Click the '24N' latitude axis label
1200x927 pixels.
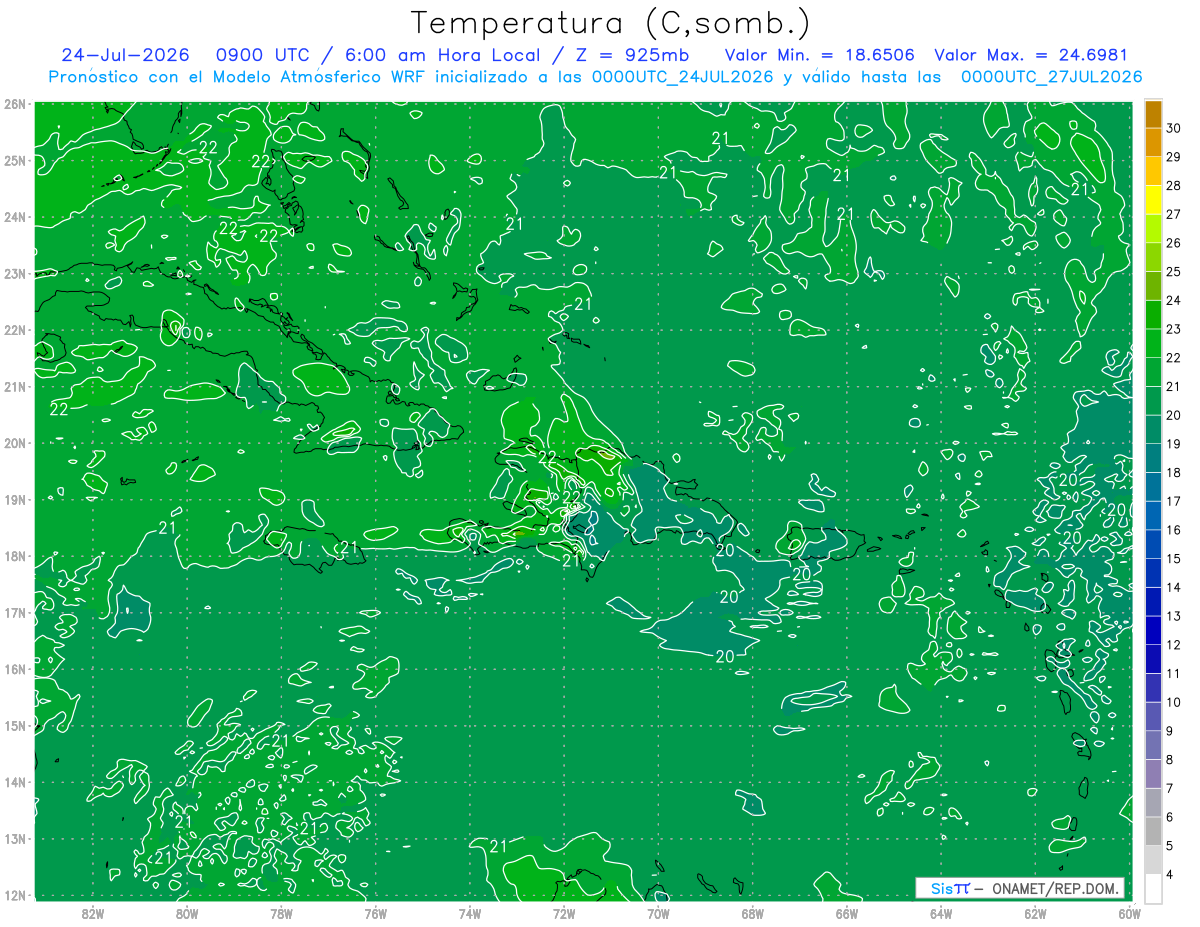[x=14, y=217]
